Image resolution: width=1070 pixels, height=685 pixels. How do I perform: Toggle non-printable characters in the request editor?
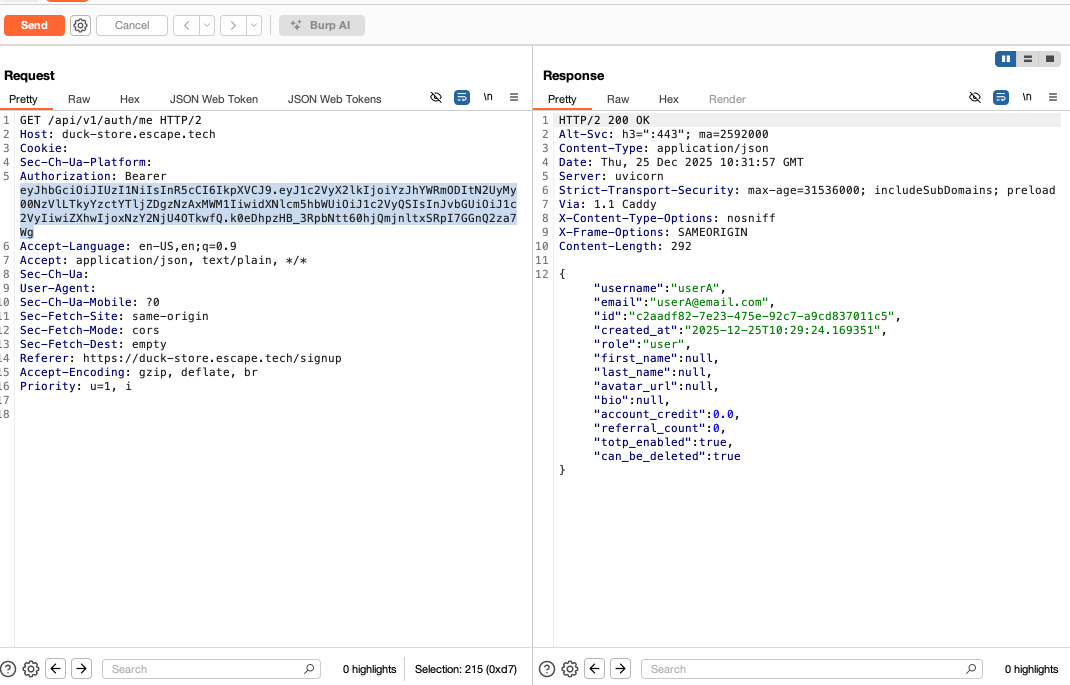pos(436,97)
